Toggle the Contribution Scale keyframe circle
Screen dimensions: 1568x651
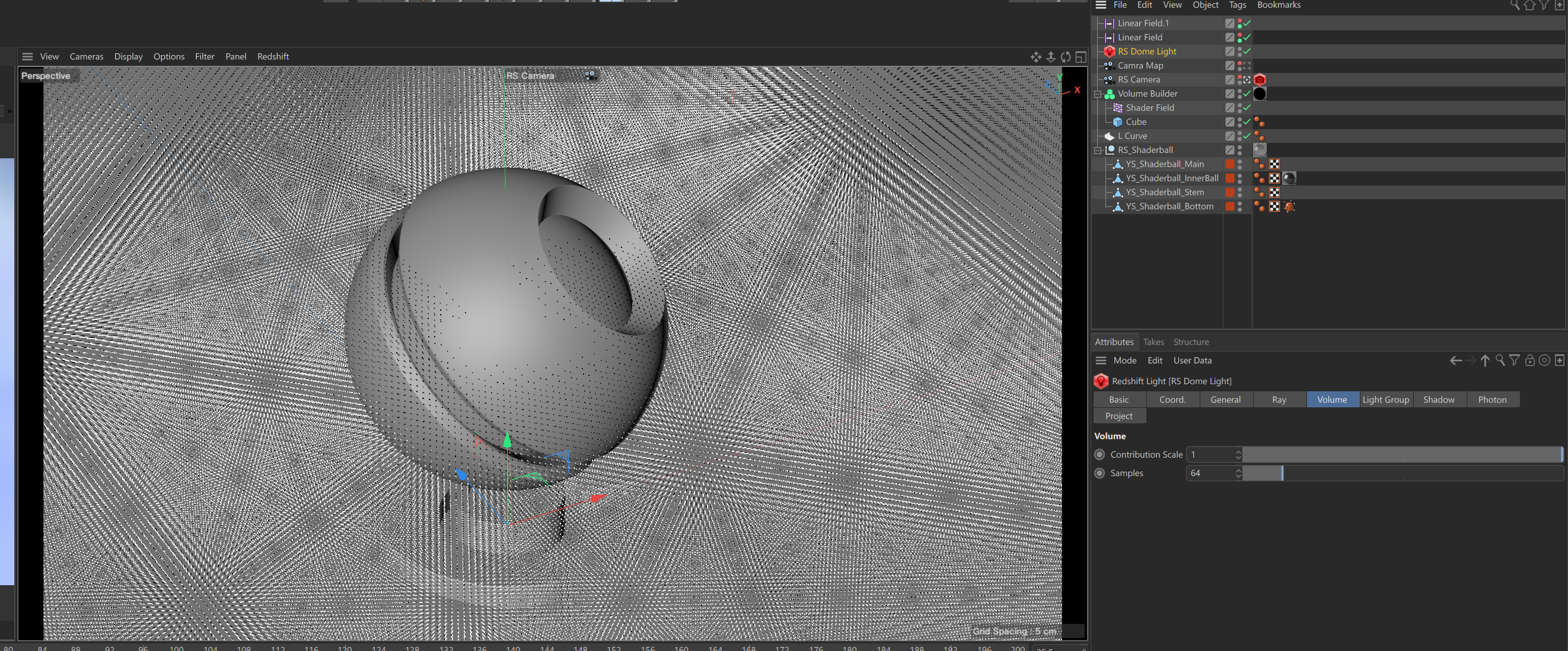1099,455
